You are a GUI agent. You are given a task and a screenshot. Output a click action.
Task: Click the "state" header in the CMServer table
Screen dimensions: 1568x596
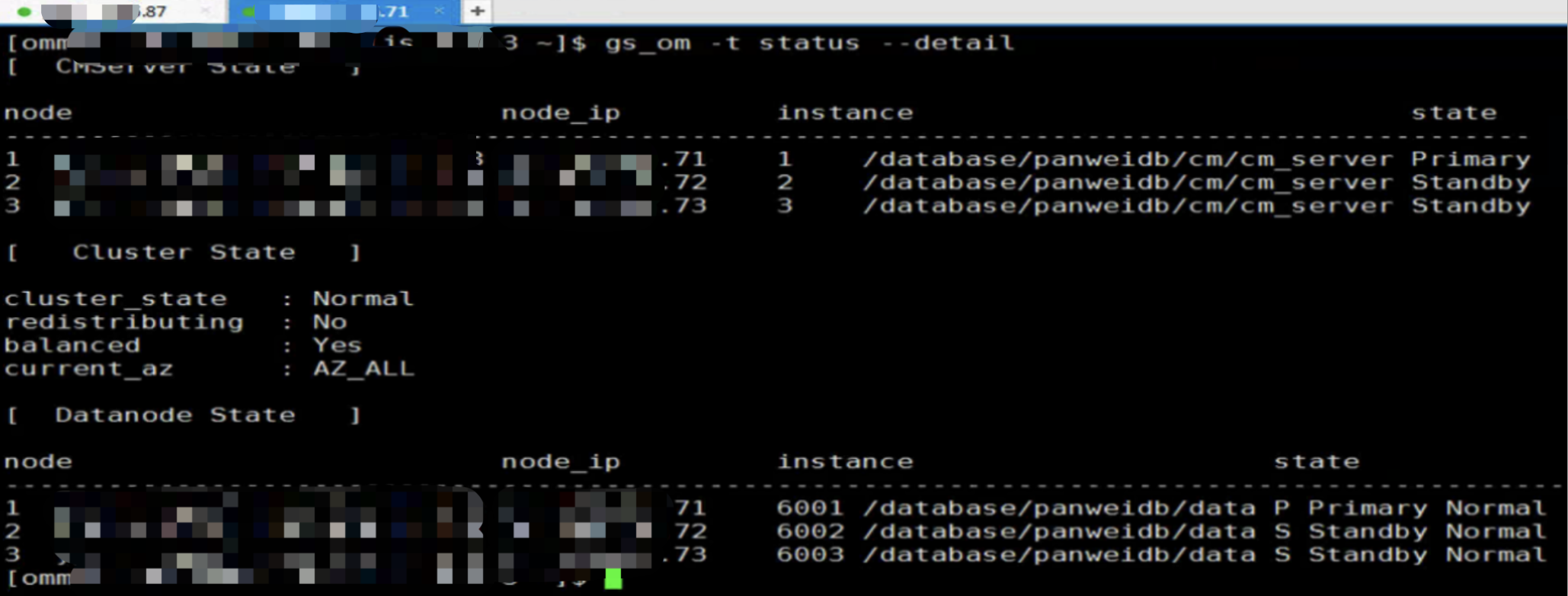tap(1454, 113)
